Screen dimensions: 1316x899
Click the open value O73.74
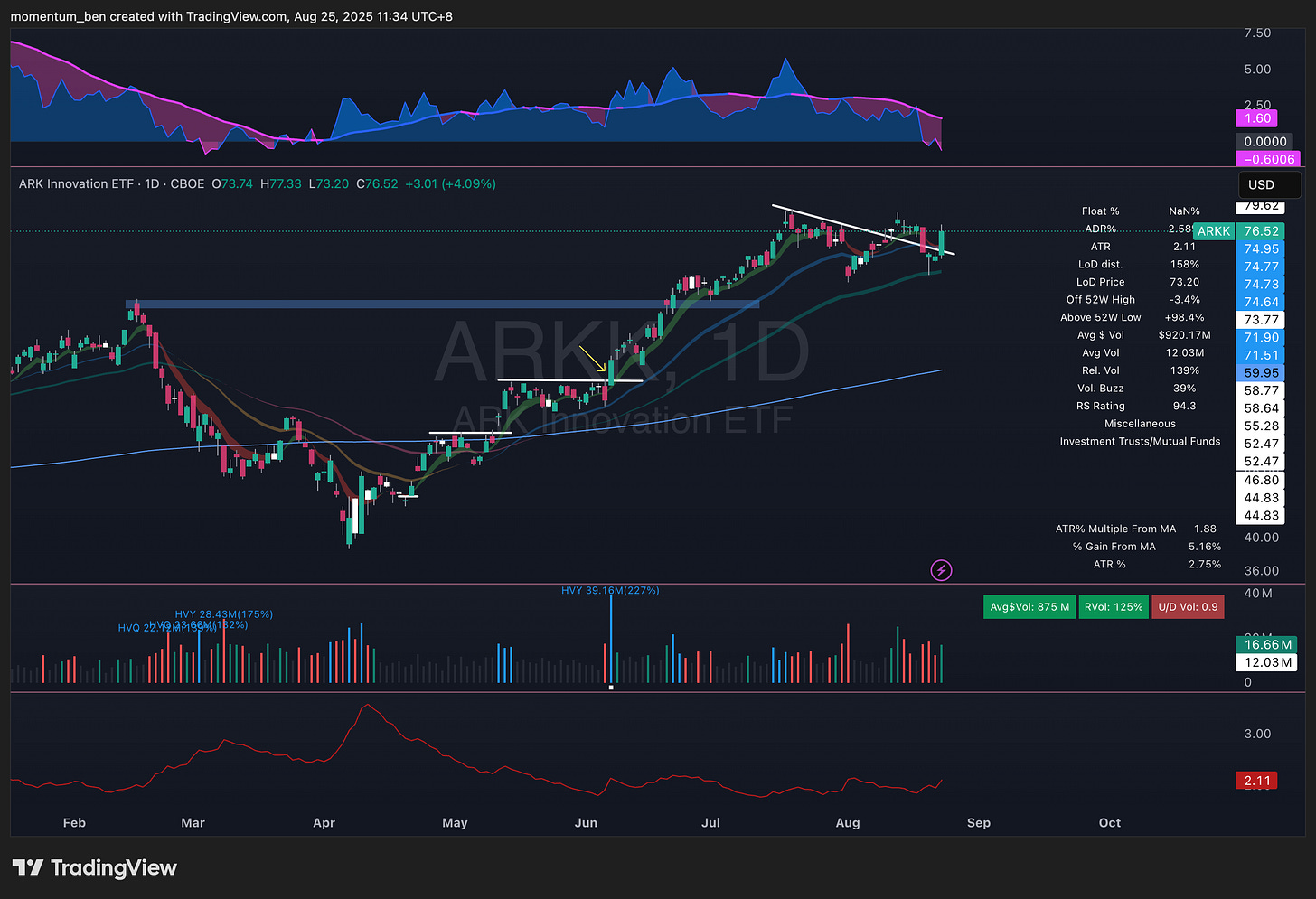click(232, 183)
